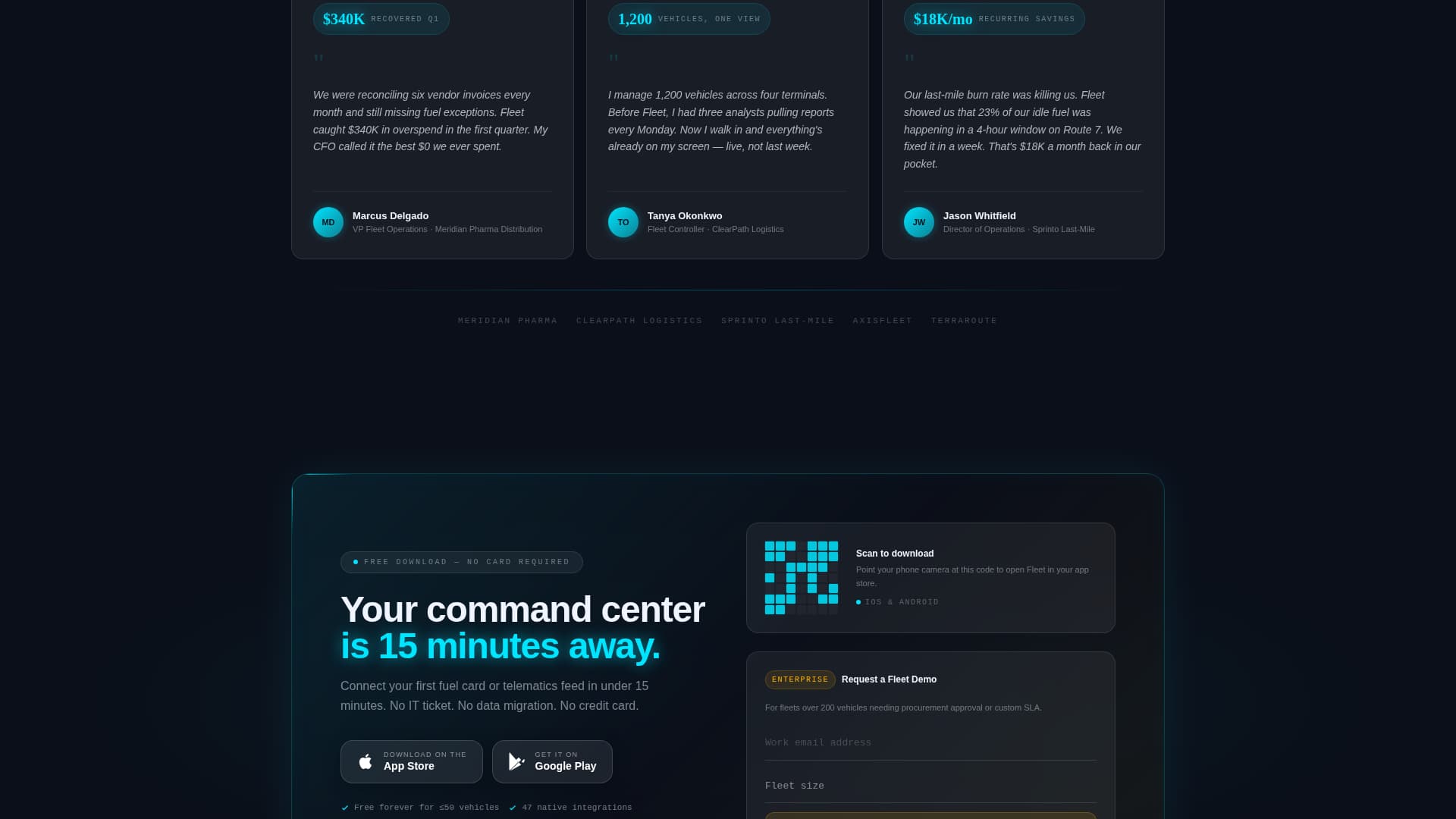1456x819 pixels.
Task: Click AXISFLEET logo text
Action: pyautogui.click(x=883, y=321)
